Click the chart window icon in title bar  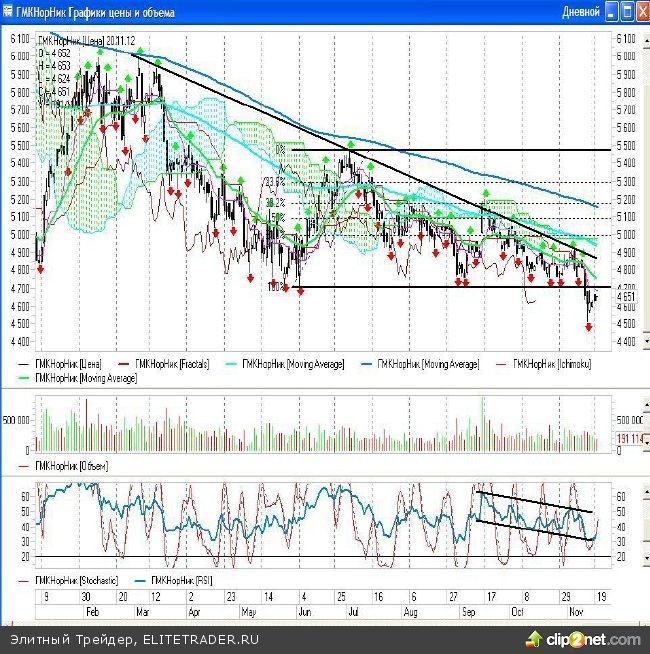click(8, 12)
